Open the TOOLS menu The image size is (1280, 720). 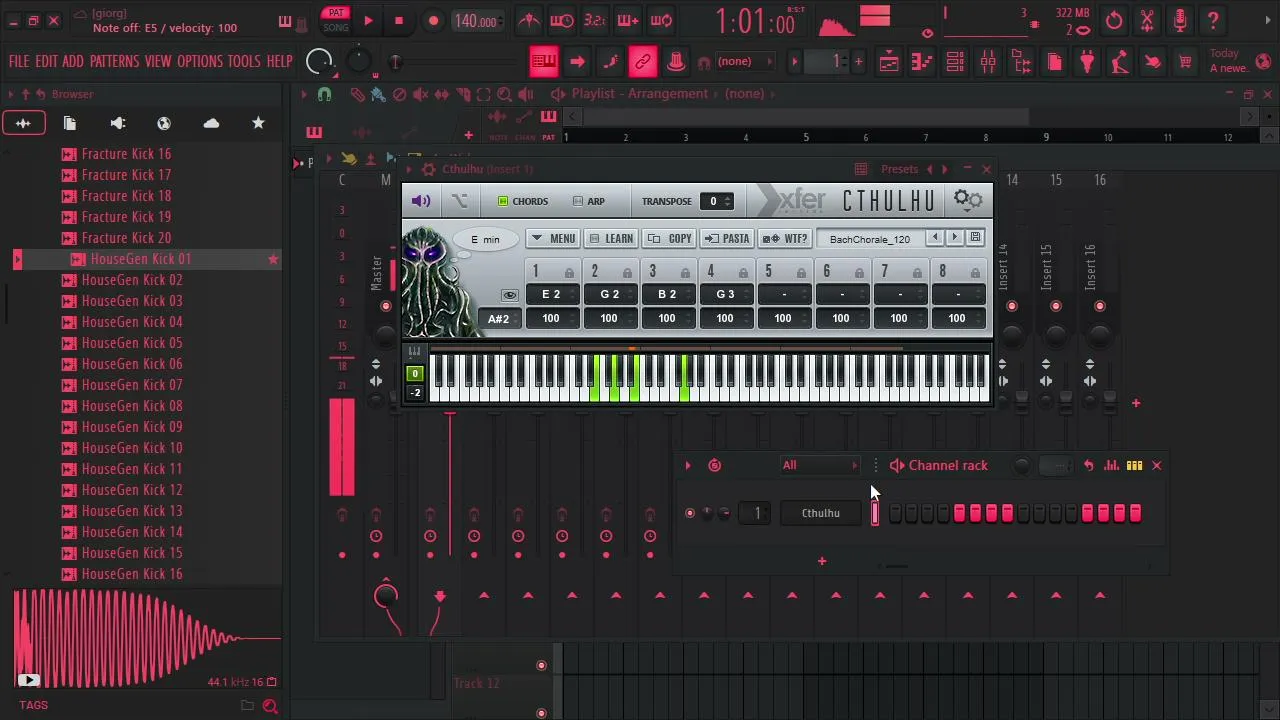point(244,62)
